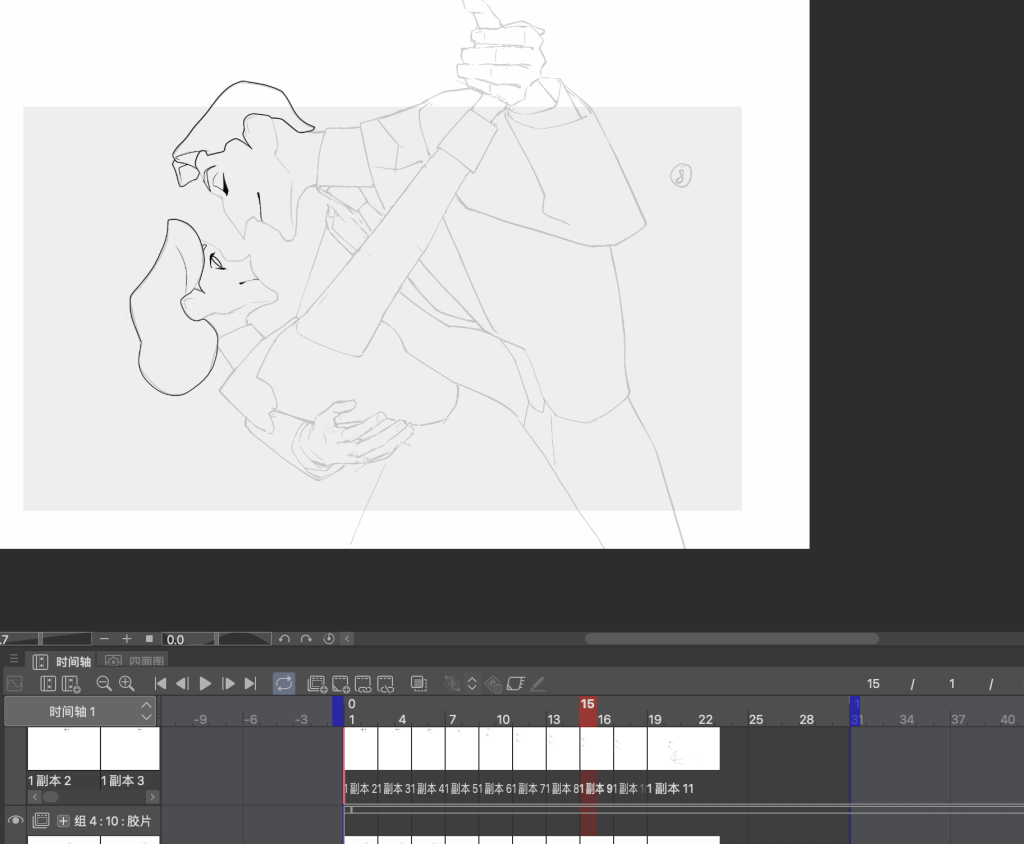
Task: Open the 时间轴 1 timeline selector
Action: [80, 711]
